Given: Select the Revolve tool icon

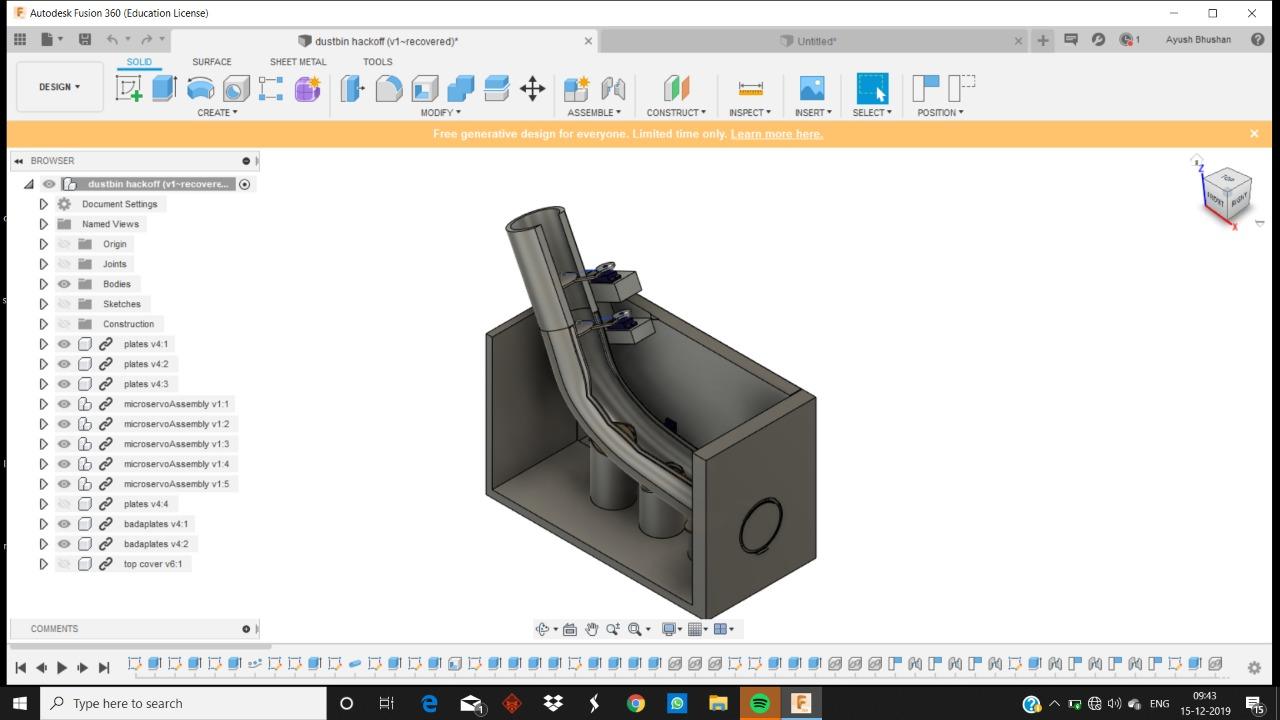Looking at the screenshot, I should point(200,88).
